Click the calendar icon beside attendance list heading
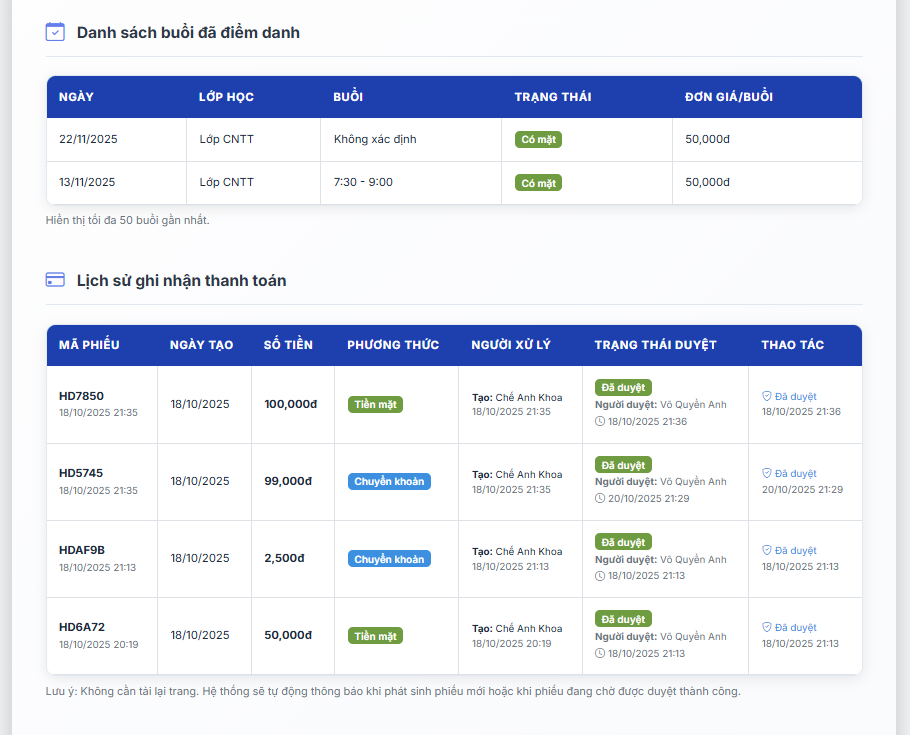The width and height of the screenshot is (910, 735). [55, 32]
